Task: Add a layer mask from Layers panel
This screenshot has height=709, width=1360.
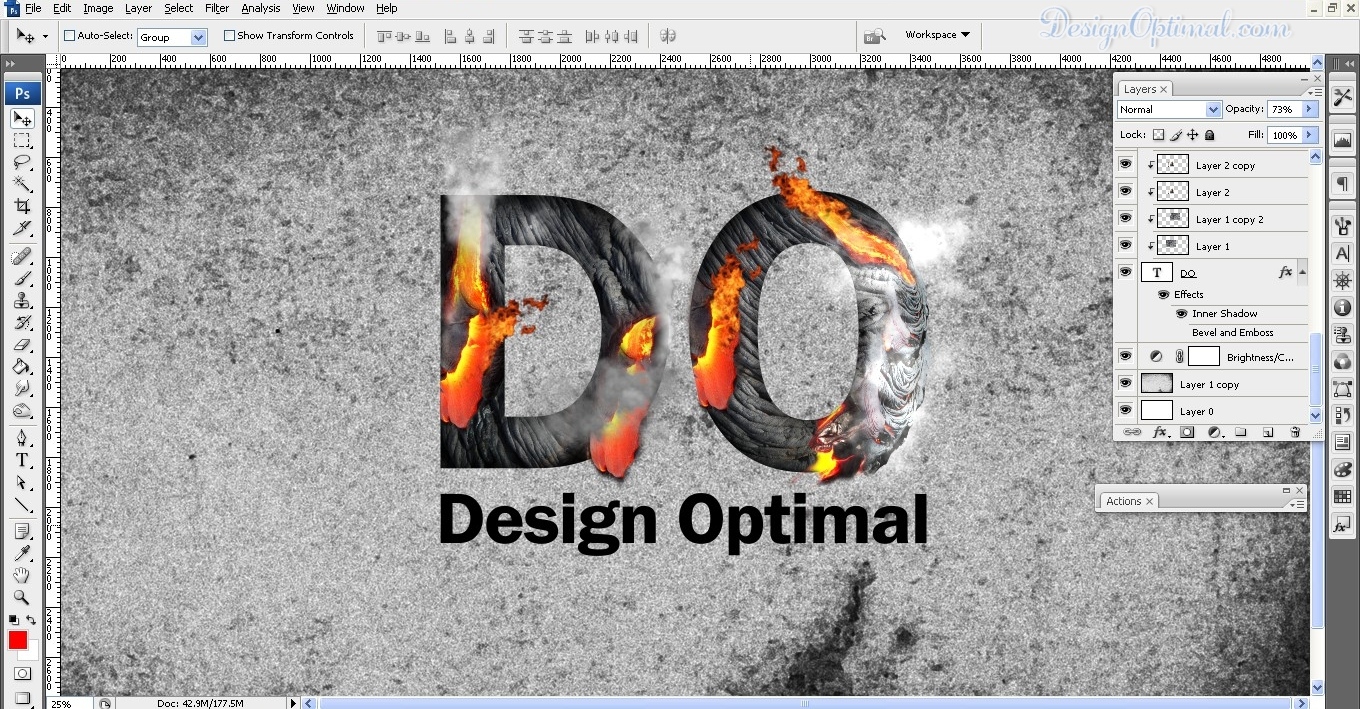Action: (x=1187, y=432)
